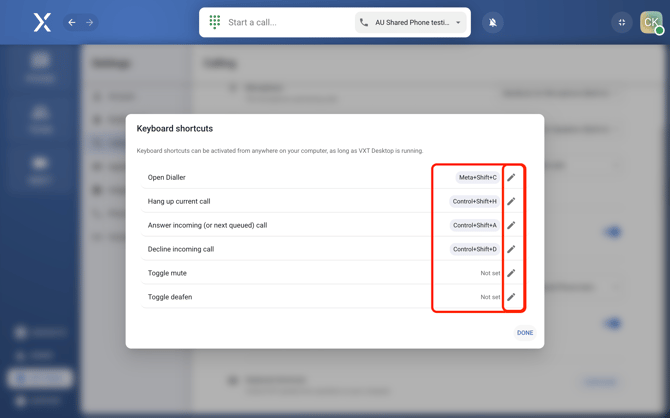Open the green dial pad icon
670x418 pixels.
(x=215, y=22)
